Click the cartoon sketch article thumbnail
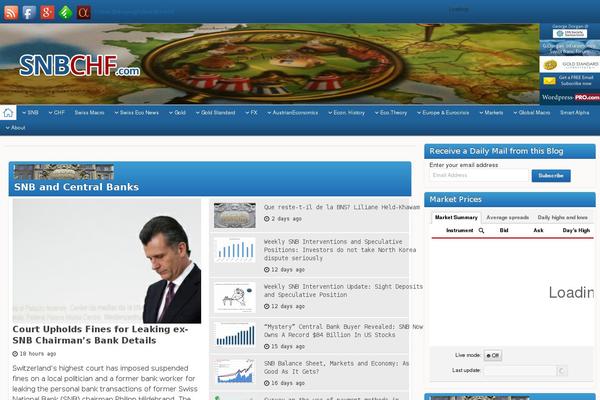This screenshot has height=400, width=600. 235,297
